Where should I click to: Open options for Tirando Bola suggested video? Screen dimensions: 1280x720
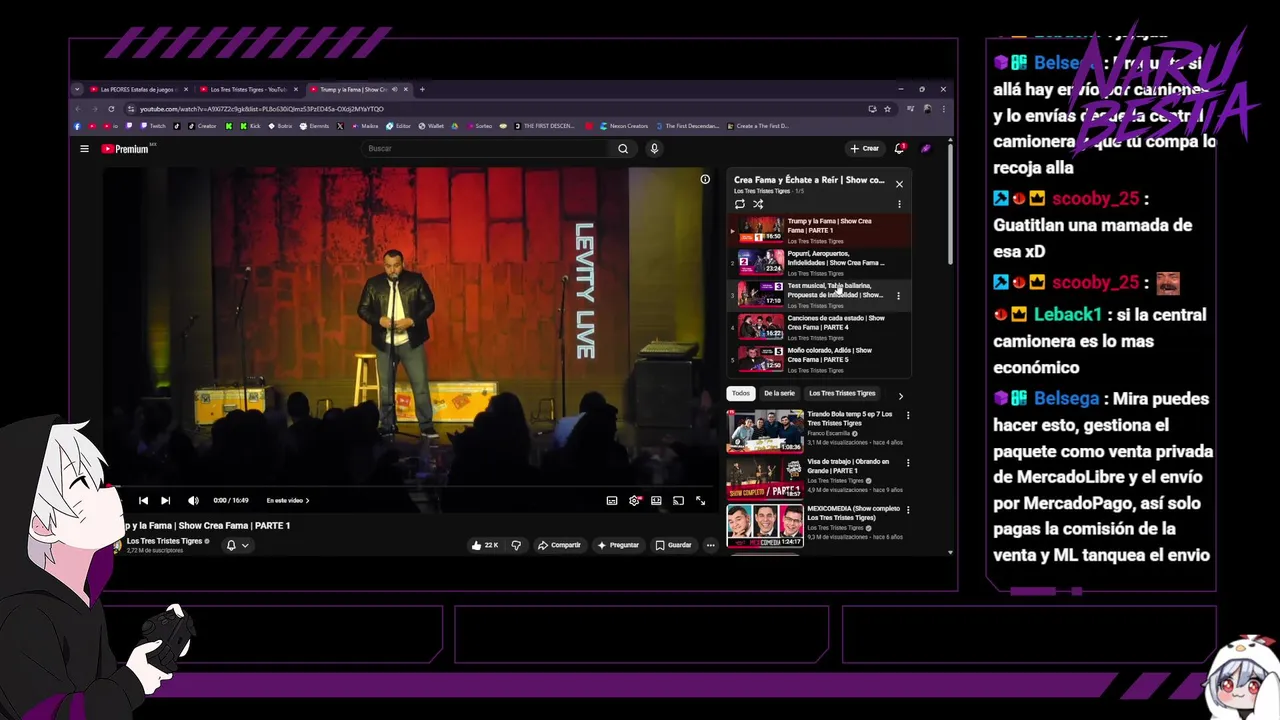[908, 415]
